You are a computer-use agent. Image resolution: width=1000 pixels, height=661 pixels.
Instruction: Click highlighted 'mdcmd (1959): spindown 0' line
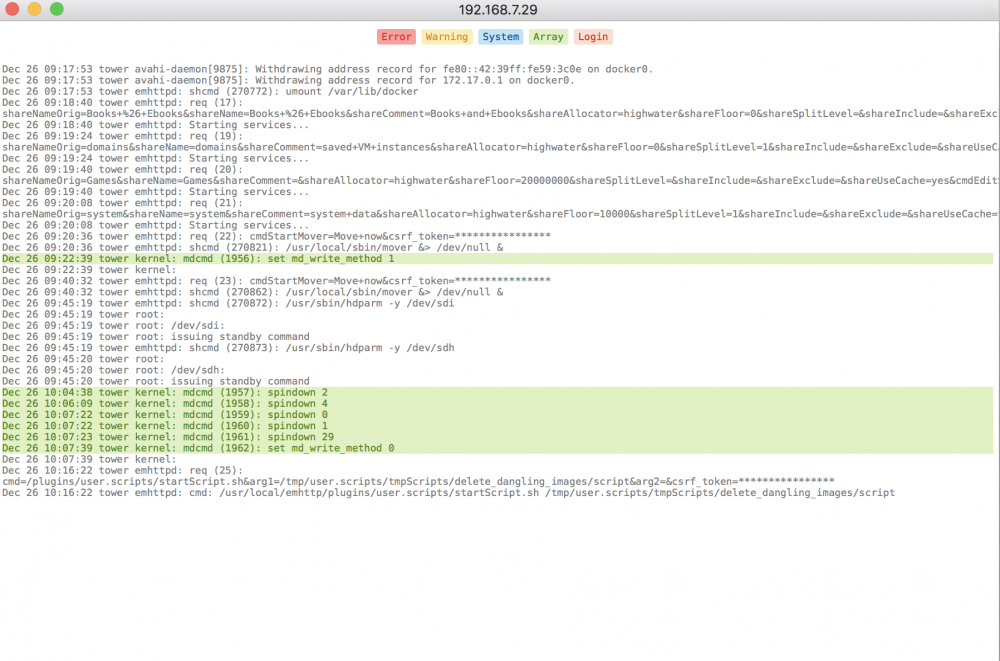click(x=497, y=415)
